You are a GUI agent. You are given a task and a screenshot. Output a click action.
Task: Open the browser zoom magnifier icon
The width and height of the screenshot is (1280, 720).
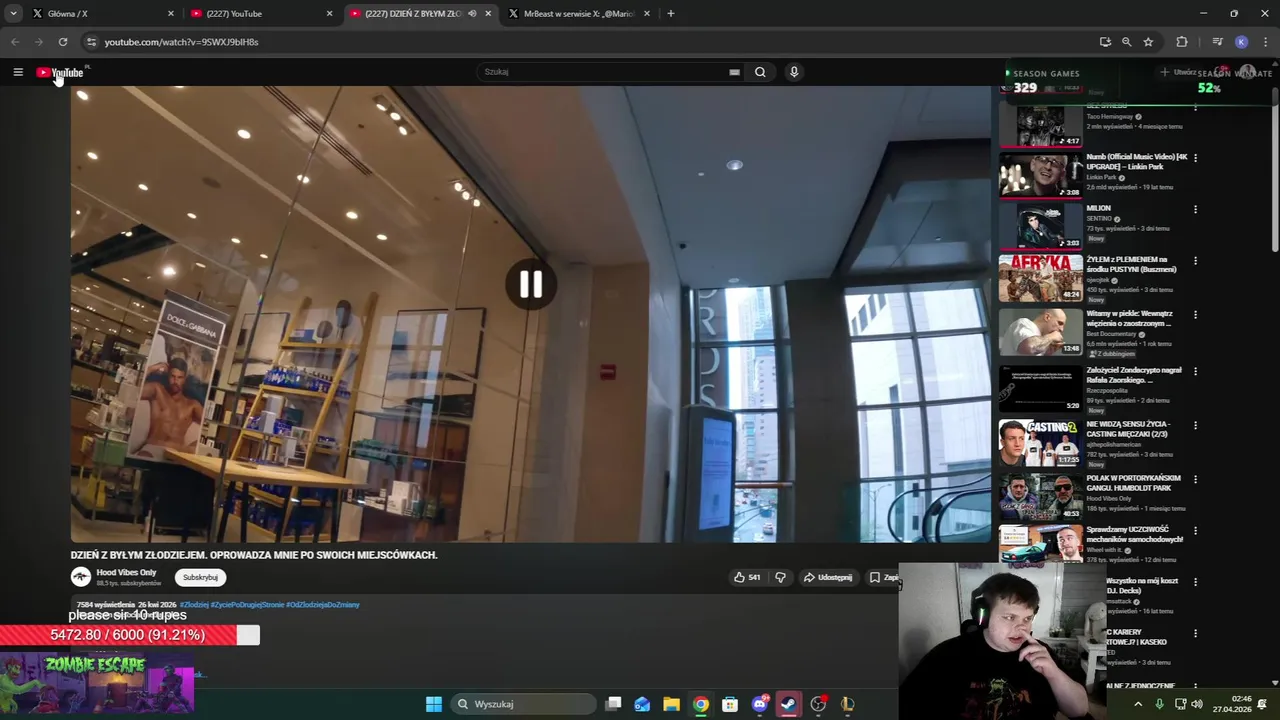tap(1126, 42)
